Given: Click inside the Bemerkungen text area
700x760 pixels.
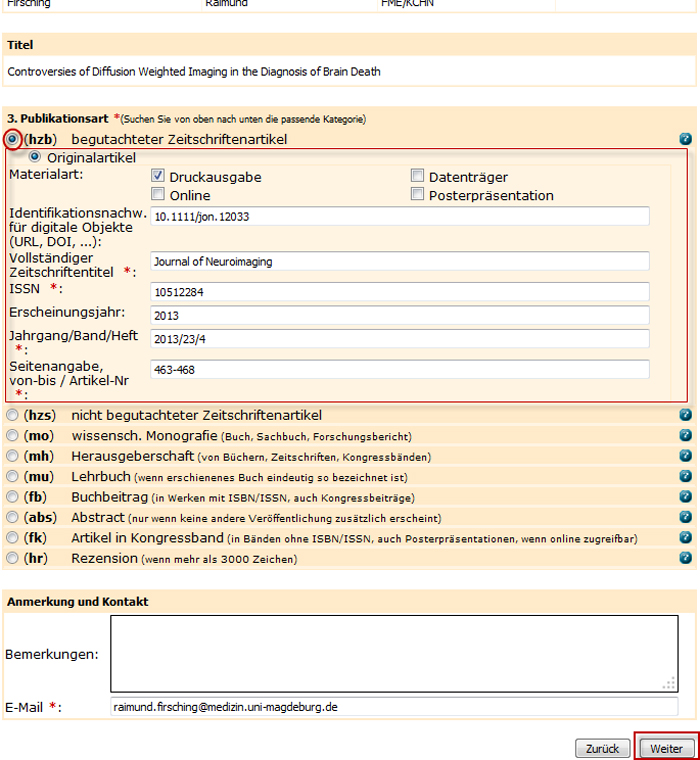Looking at the screenshot, I should click(394, 653).
